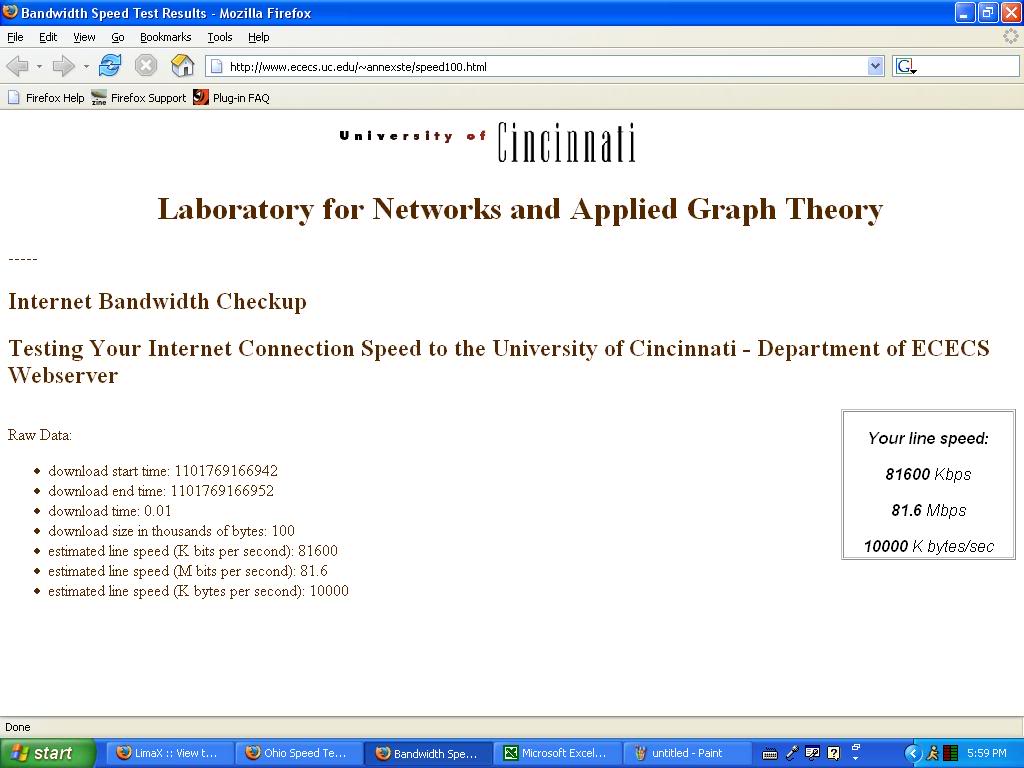Show hidden tray icons with chevron

coord(912,753)
